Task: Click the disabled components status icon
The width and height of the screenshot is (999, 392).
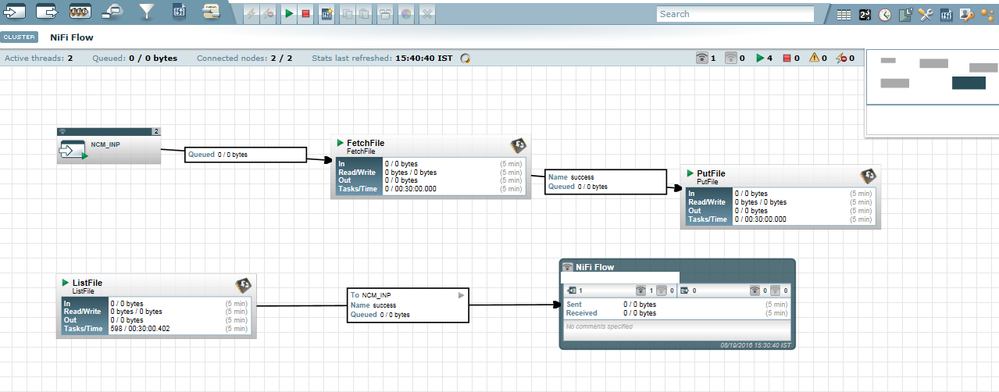Action: (842, 58)
